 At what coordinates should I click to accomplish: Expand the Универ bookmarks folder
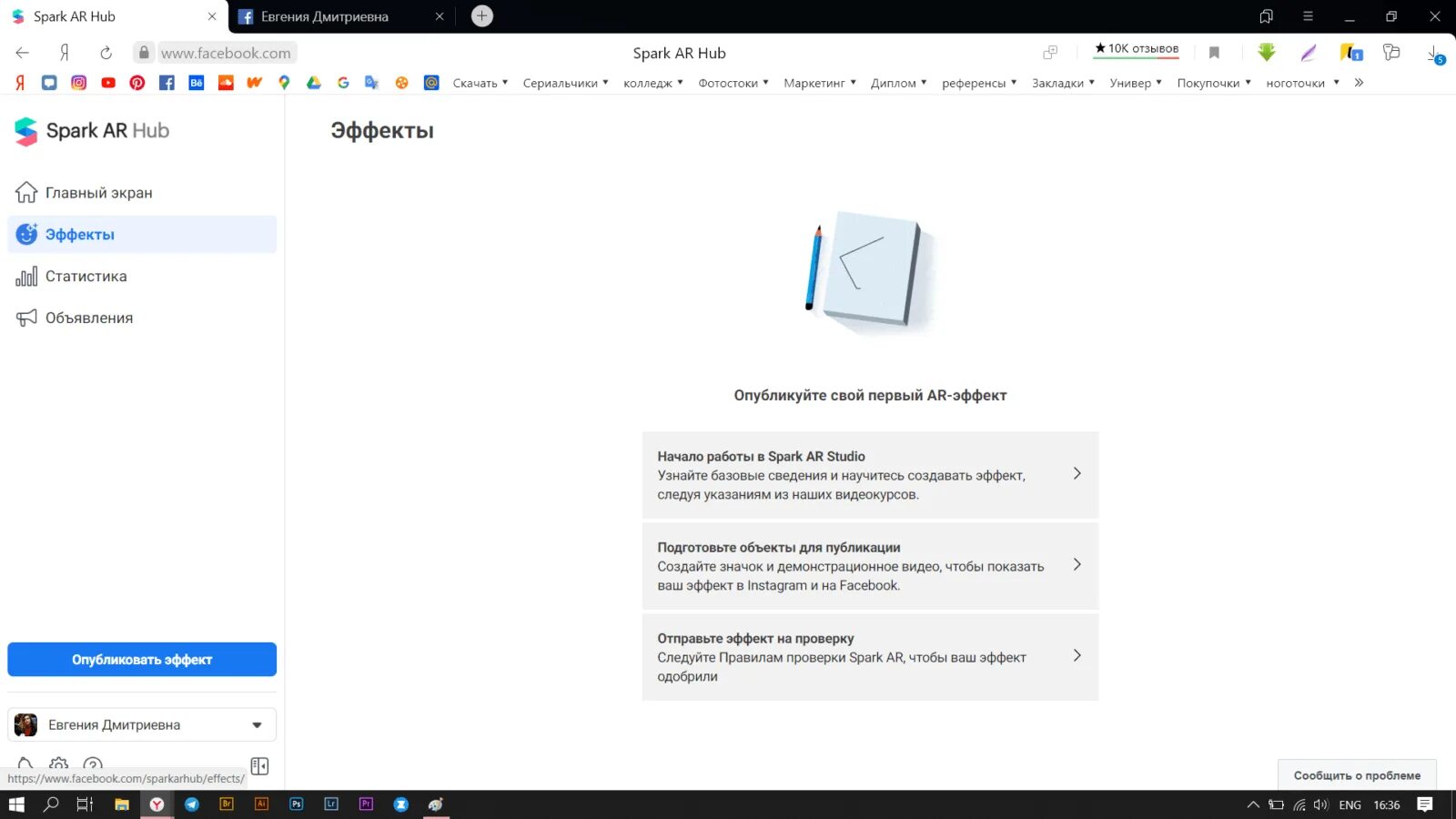tap(1136, 83)
